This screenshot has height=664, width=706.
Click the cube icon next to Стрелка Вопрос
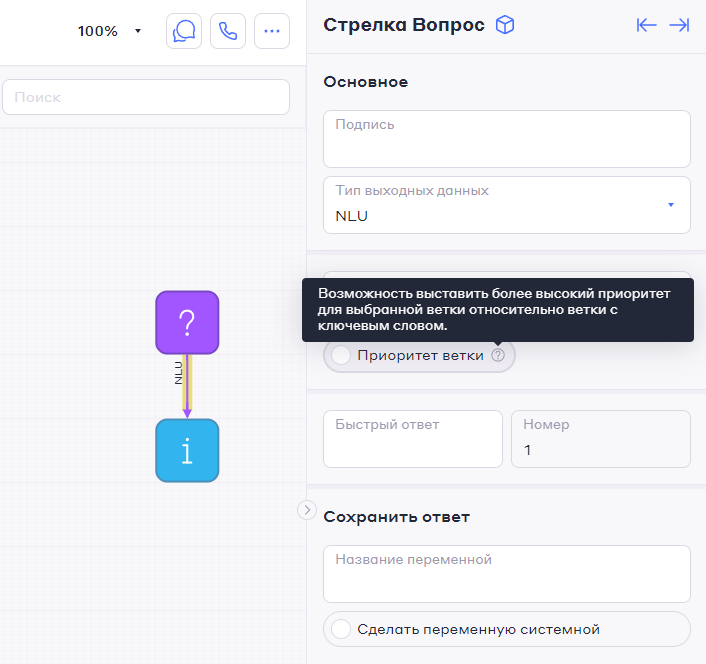click(505, 25)
